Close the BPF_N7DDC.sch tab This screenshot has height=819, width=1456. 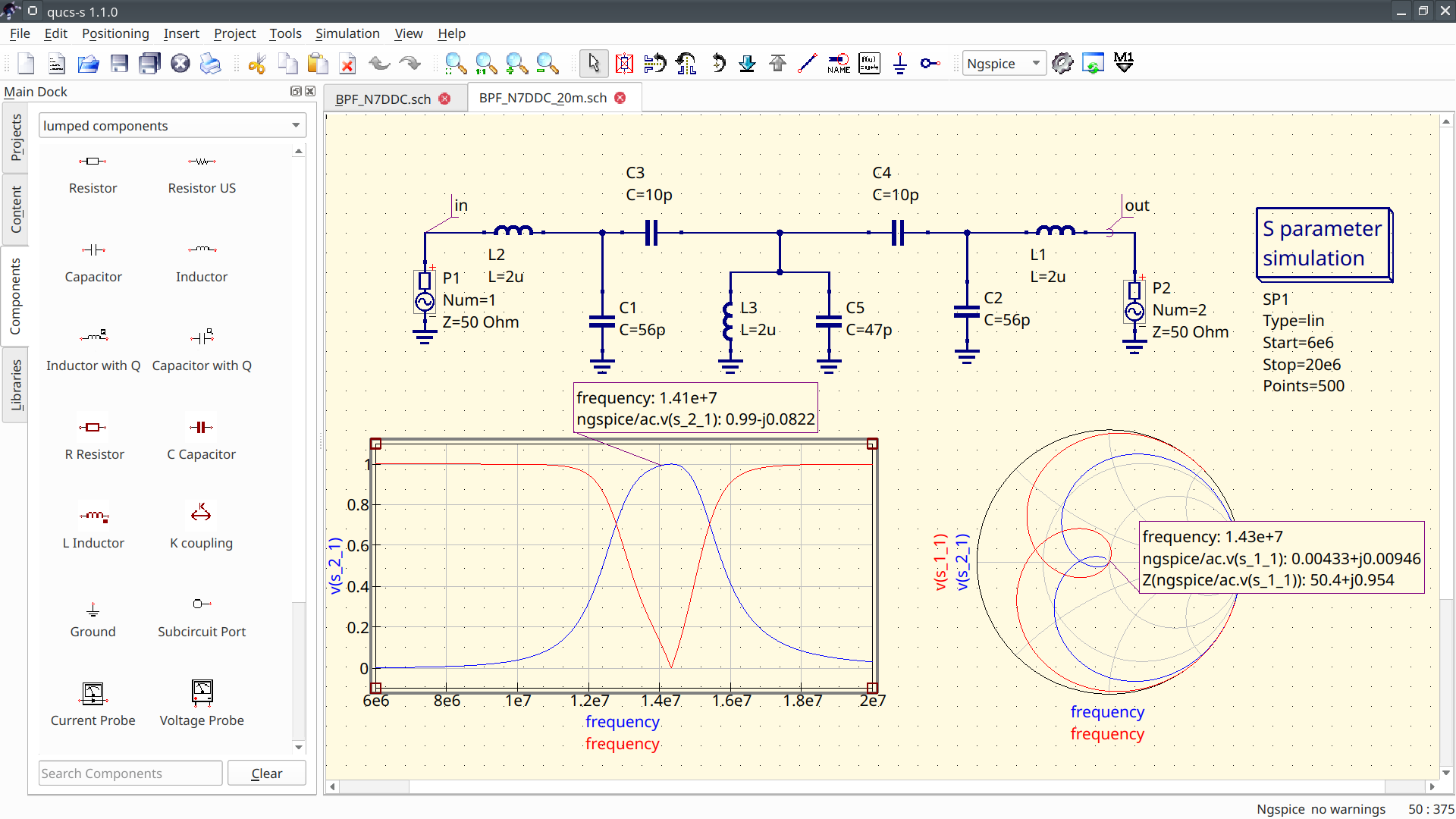pyautogui.click(x=445, y=99)
